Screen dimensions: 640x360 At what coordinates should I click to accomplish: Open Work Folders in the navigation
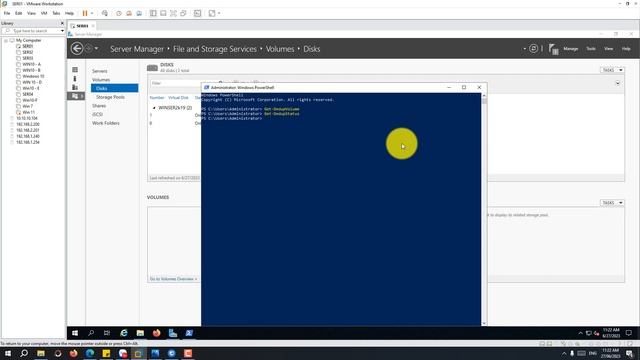(106, 123)
